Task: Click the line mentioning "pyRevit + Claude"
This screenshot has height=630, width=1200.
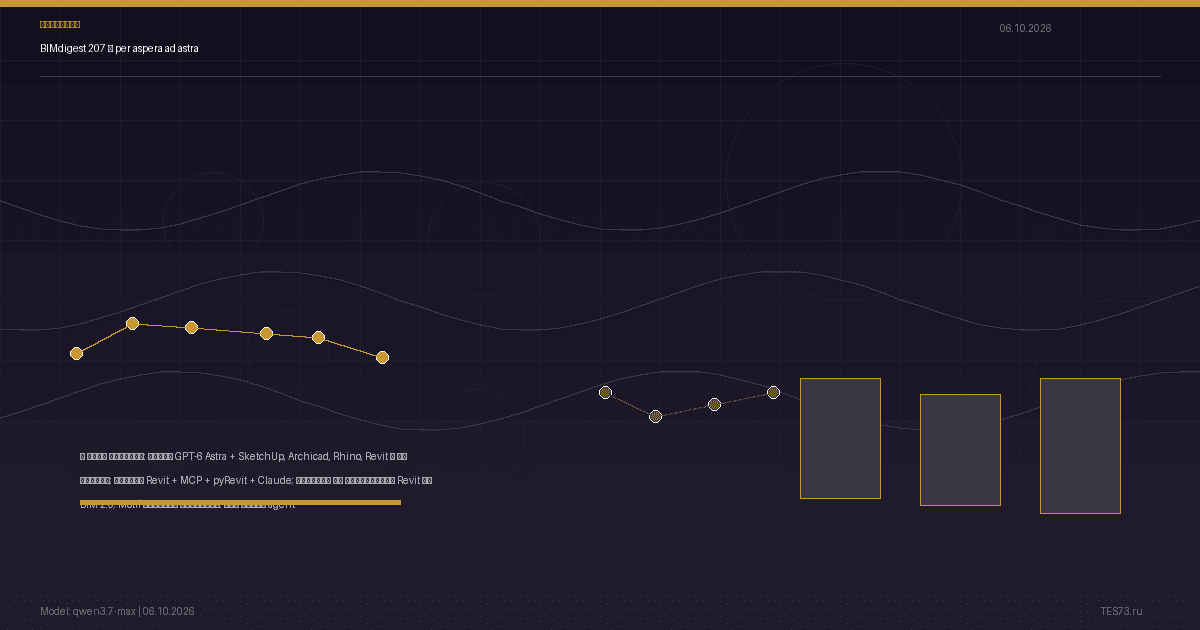Action: [x=256, y=480]
